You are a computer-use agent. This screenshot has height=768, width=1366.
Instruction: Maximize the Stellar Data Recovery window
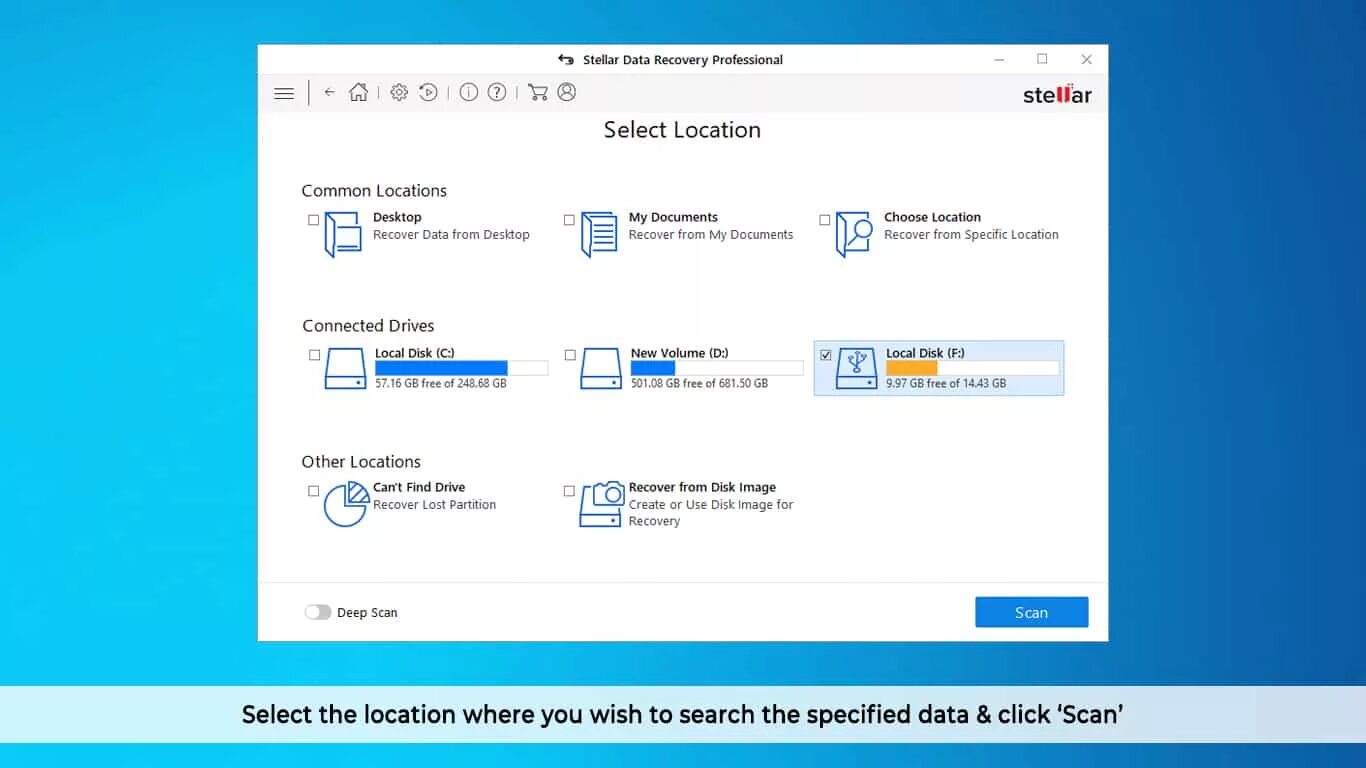(x=1042, y=60)
